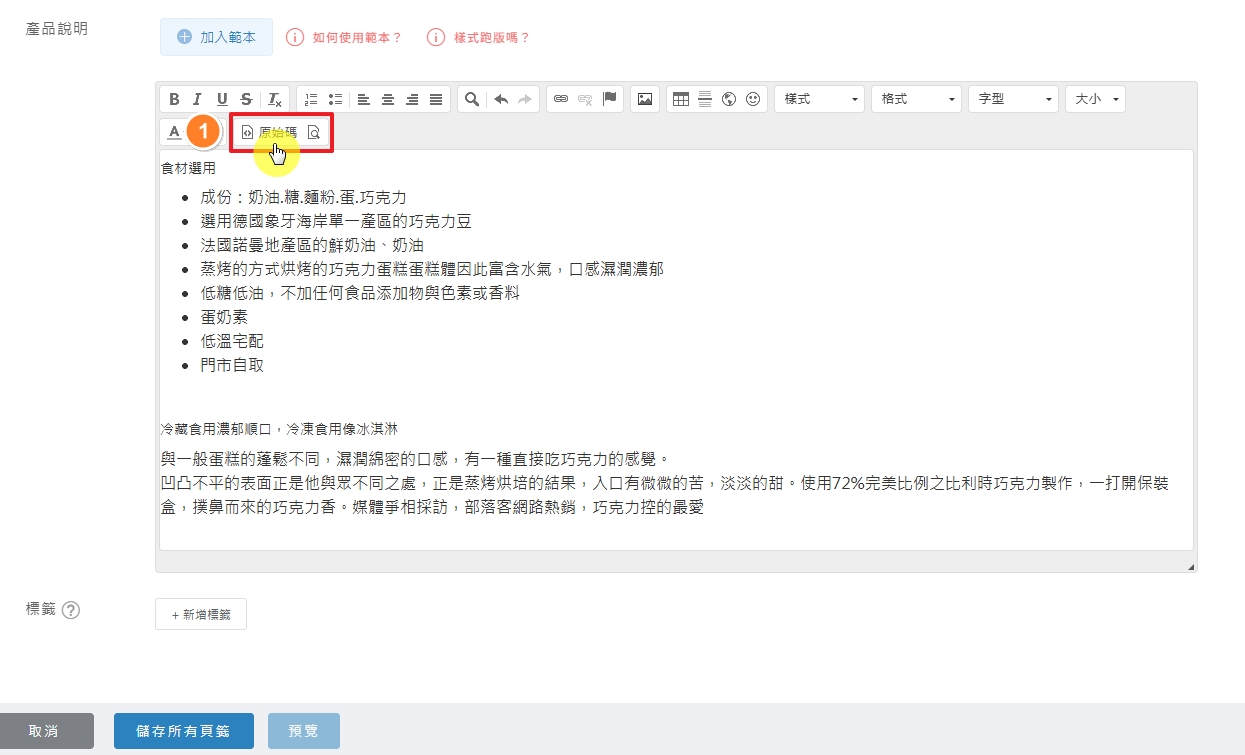Screen dimensions: 1245x755
Task: Justify the text alignment
Action: [436, 99]
